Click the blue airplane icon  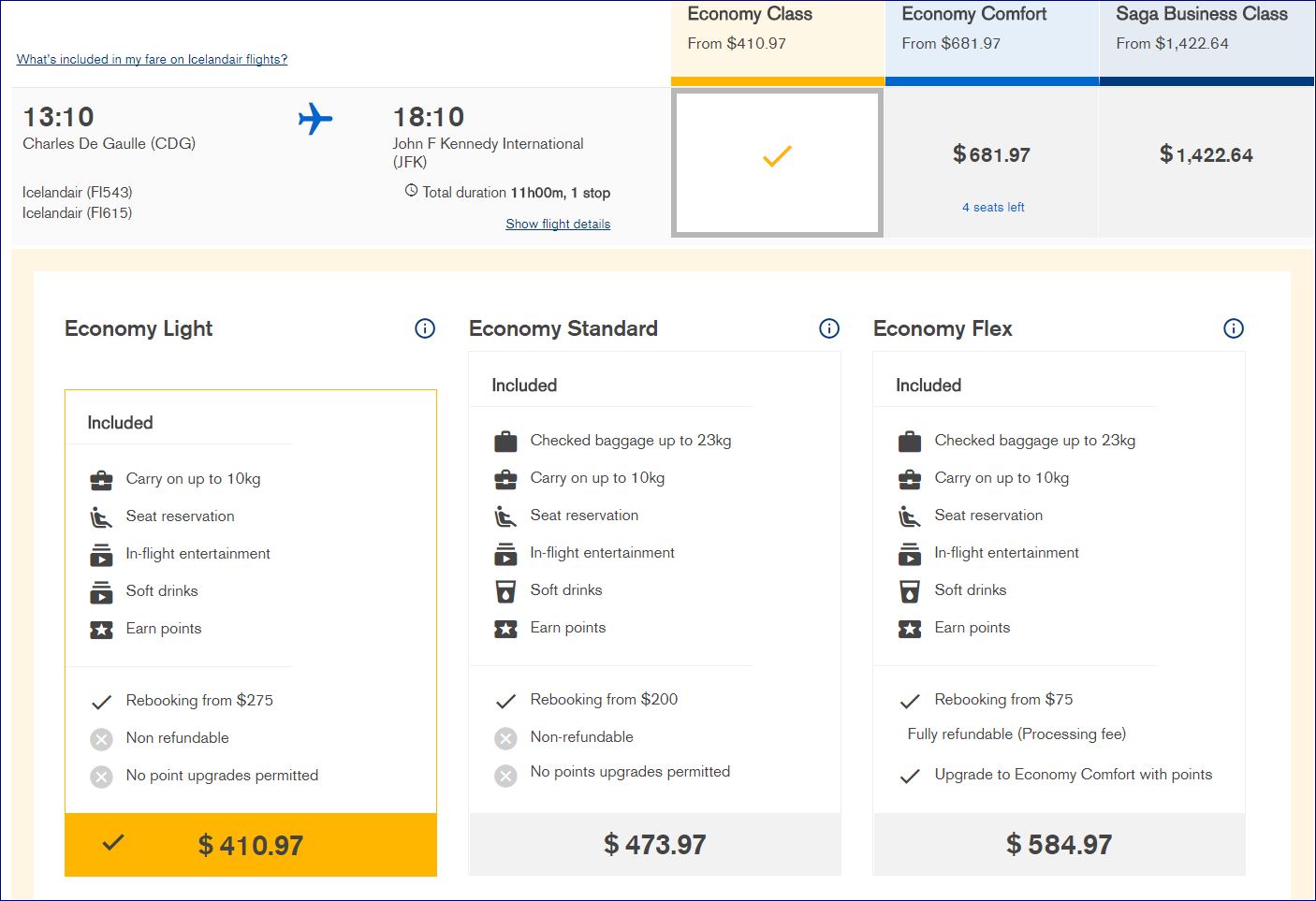tap(315, 119)
